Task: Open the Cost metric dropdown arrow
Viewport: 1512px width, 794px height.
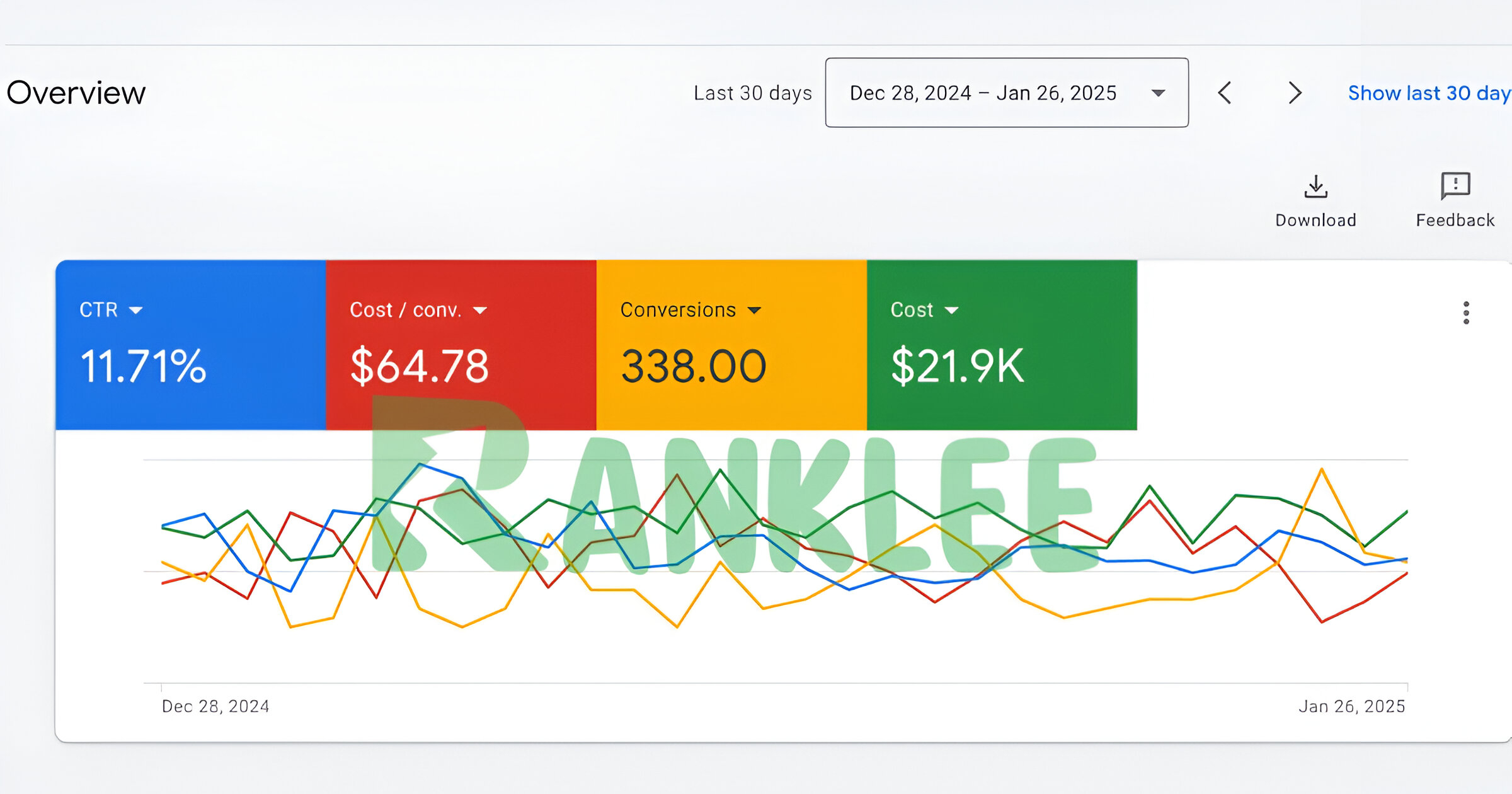Action: click(951, 310)
